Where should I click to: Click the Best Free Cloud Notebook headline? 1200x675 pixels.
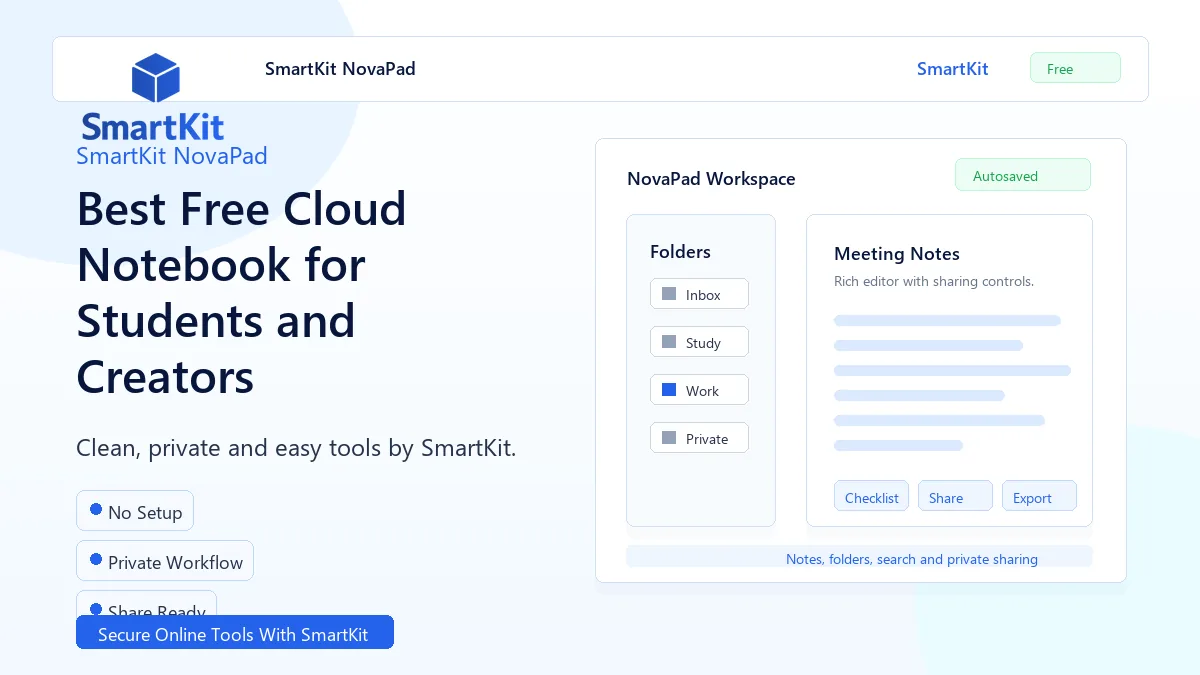pos(241,292)
